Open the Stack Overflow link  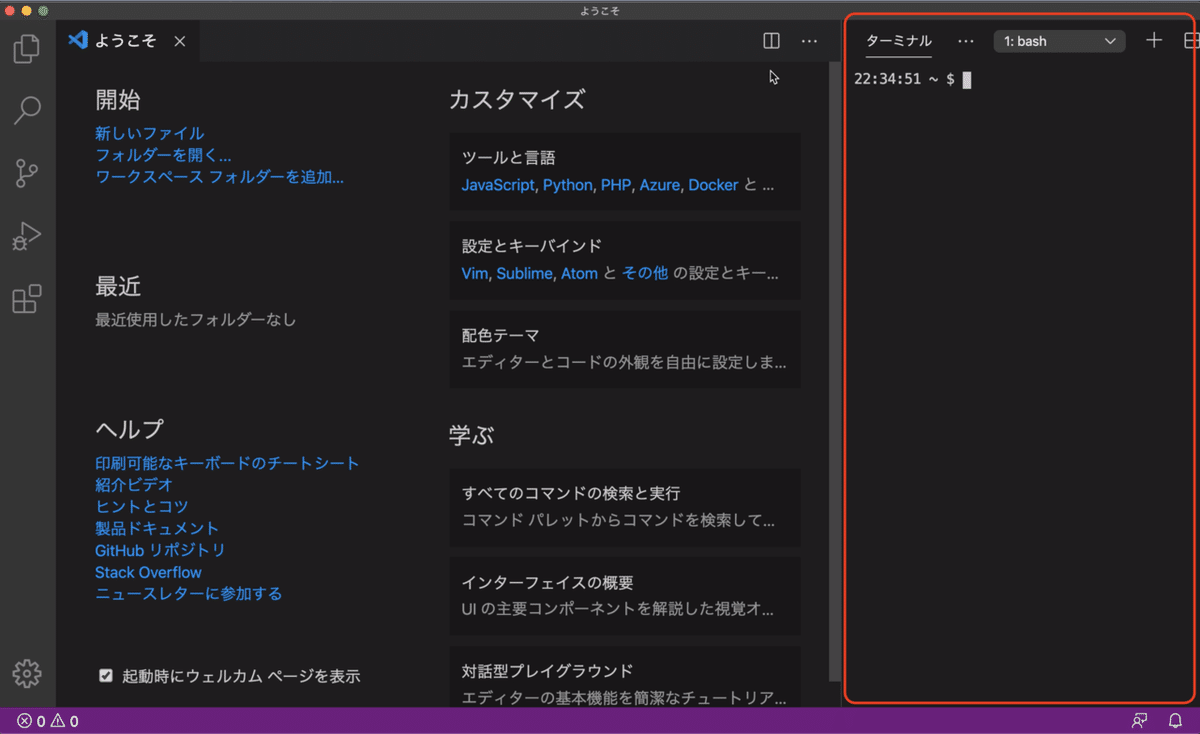[x=148, y=572]
